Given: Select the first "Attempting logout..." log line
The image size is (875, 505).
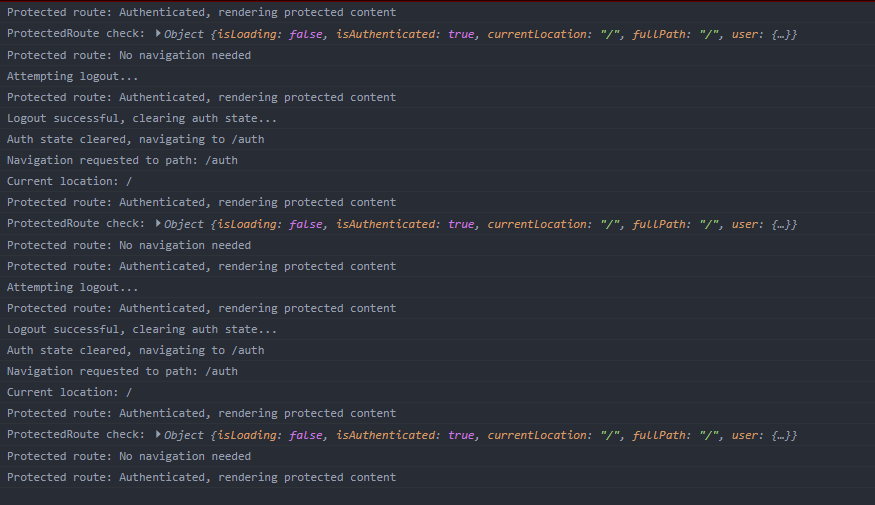Looking at the screenshot, I should (x=73, y=76).
